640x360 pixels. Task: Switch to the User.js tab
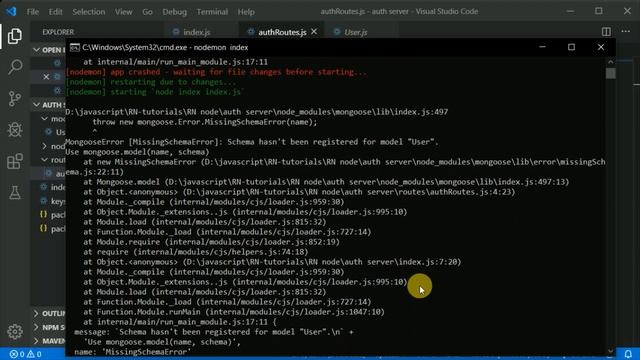(355, 32)
